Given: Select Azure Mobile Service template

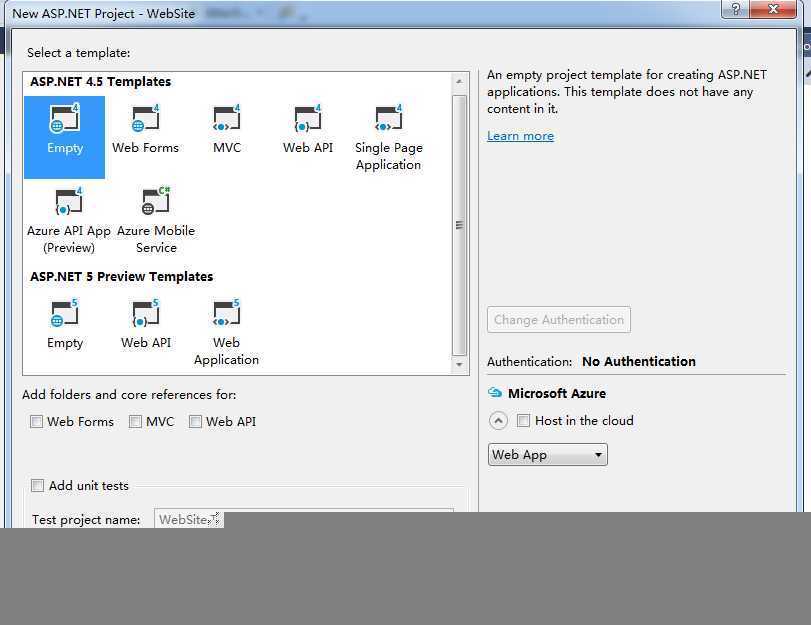Looking at the screenshot, I should tap(156, 220).
